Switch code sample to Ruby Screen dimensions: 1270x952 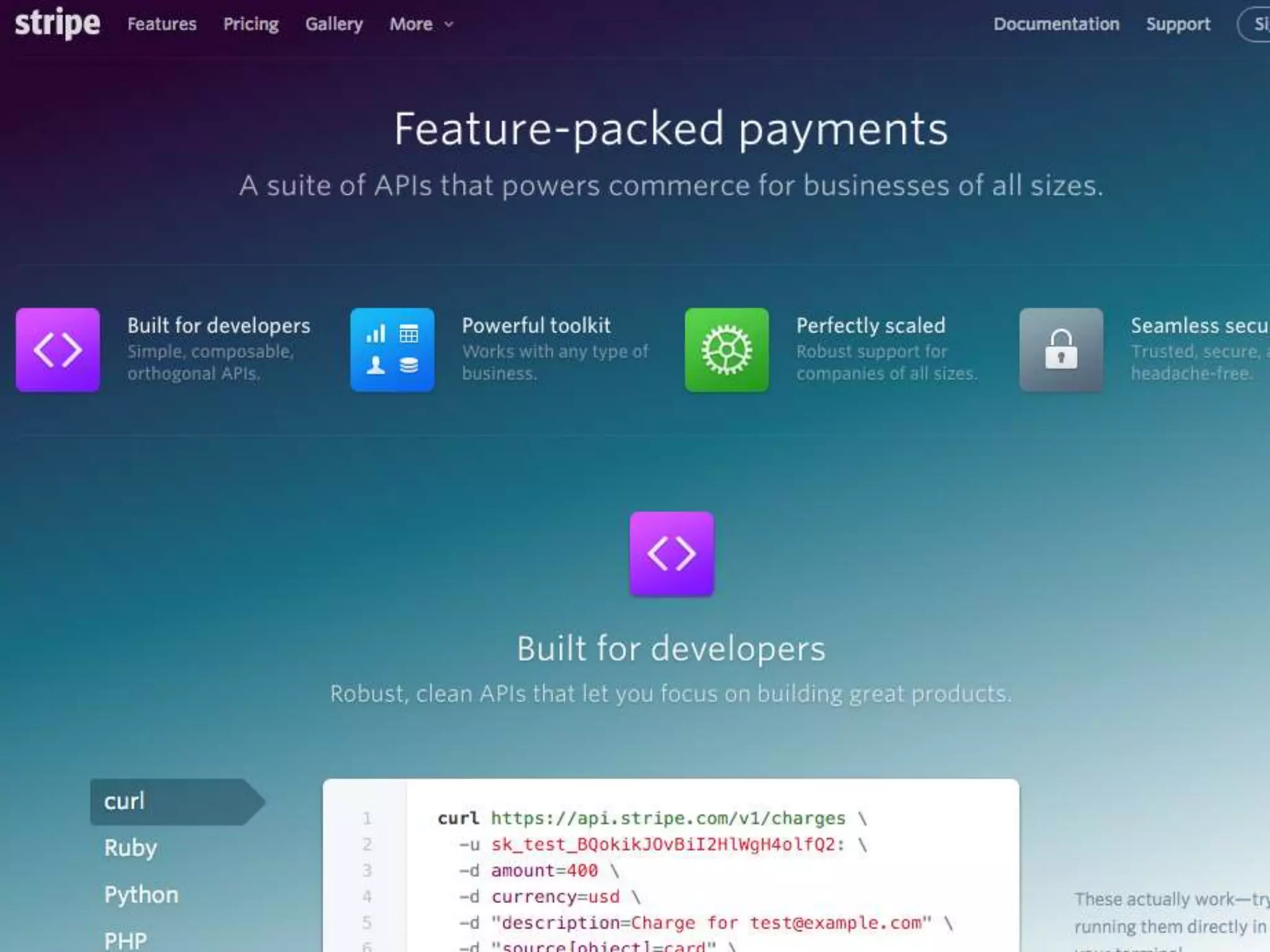[x=130, y=848]
